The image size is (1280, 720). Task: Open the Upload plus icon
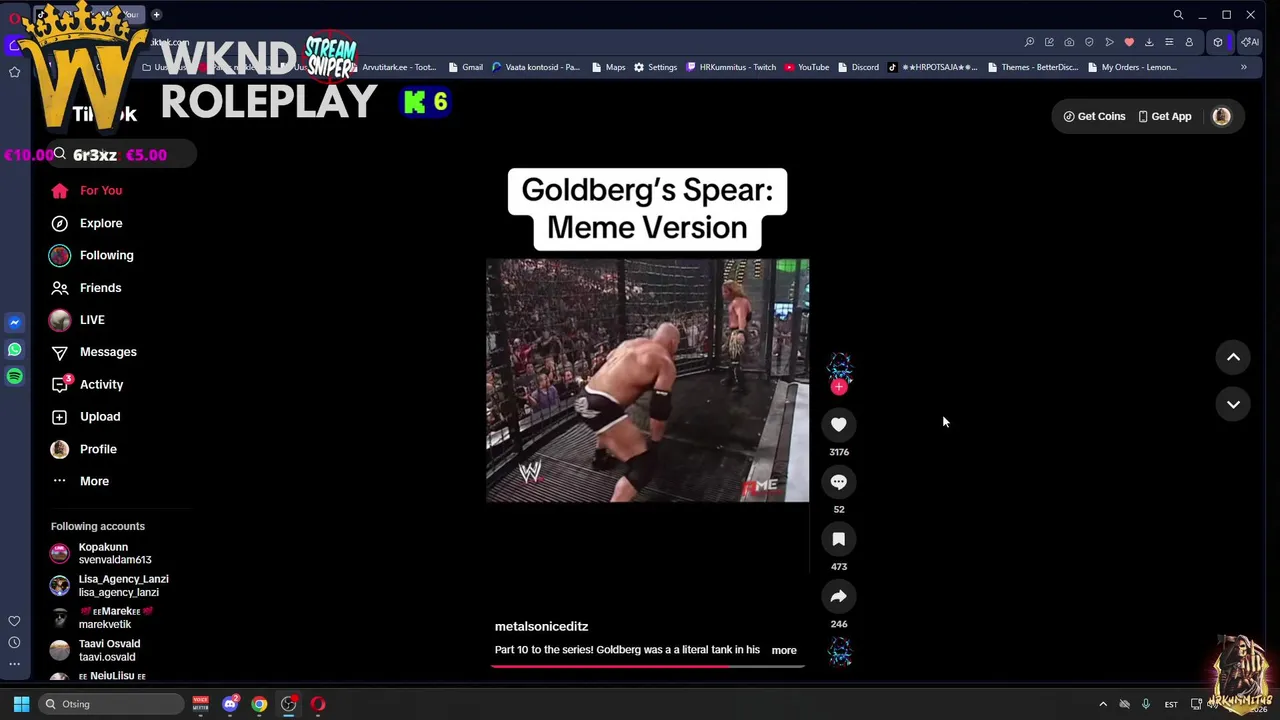point(60,417)
